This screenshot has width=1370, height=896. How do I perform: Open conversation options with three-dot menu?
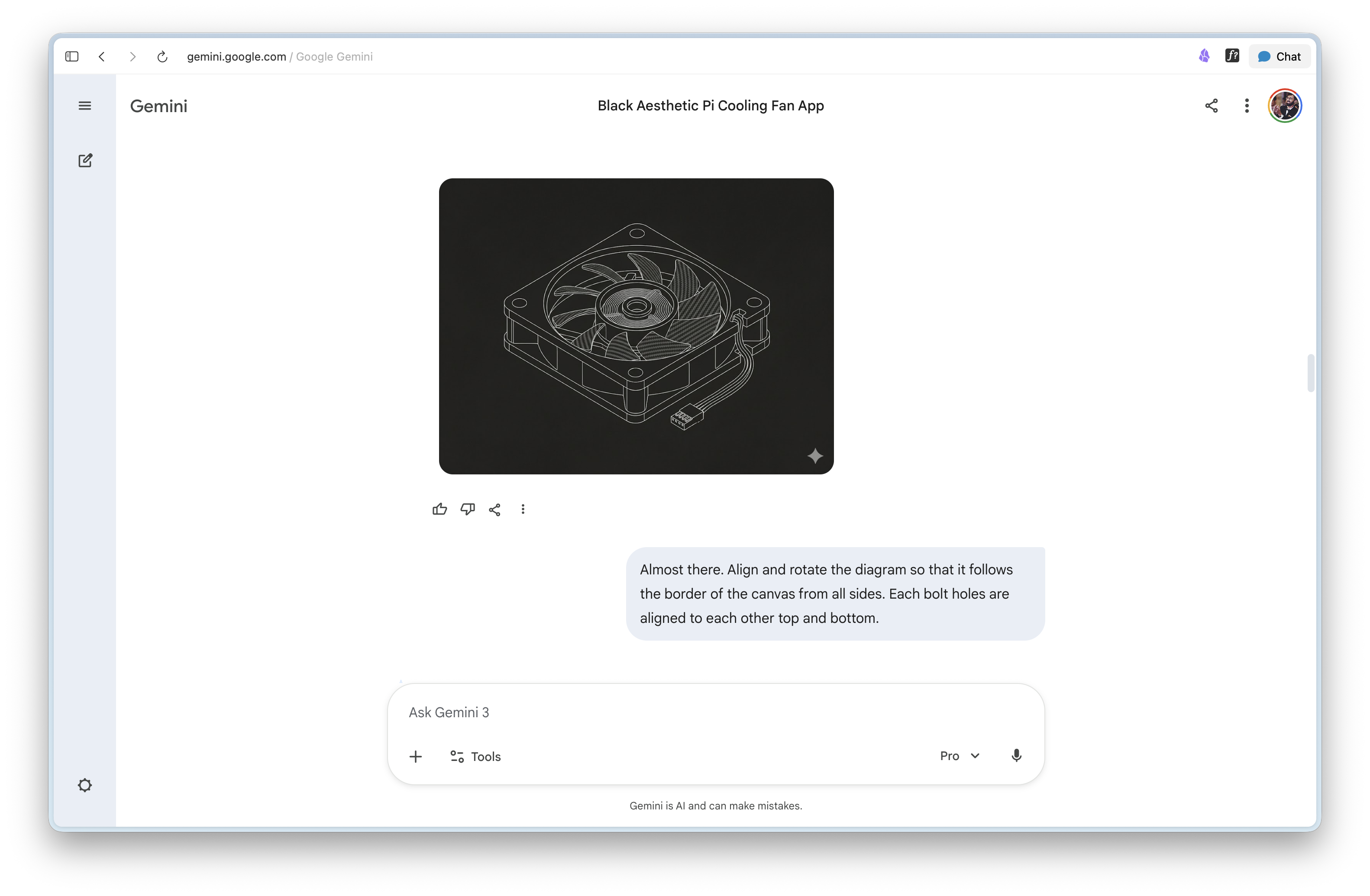1246,105
